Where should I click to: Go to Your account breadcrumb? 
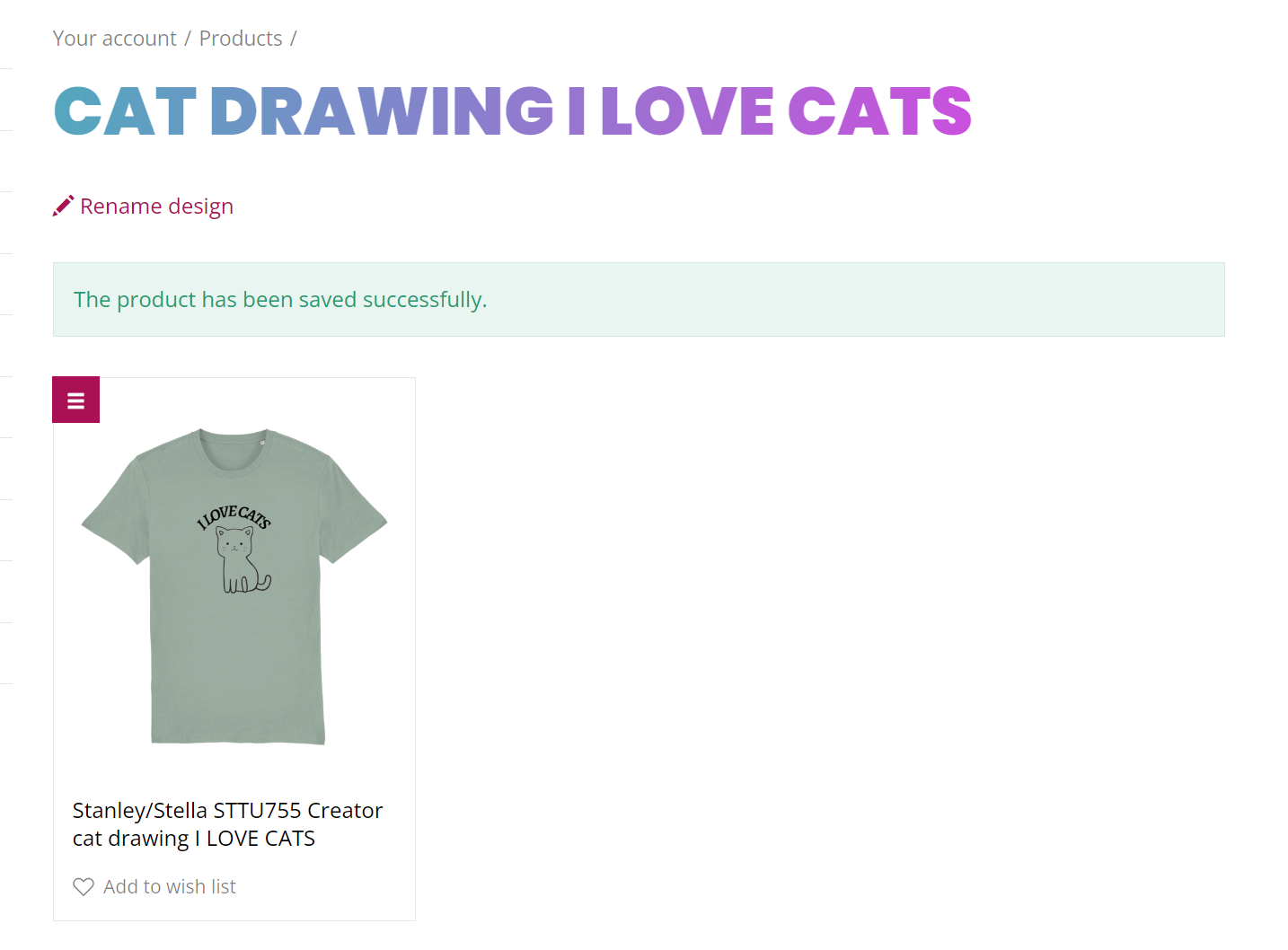(x=115, y=39)
